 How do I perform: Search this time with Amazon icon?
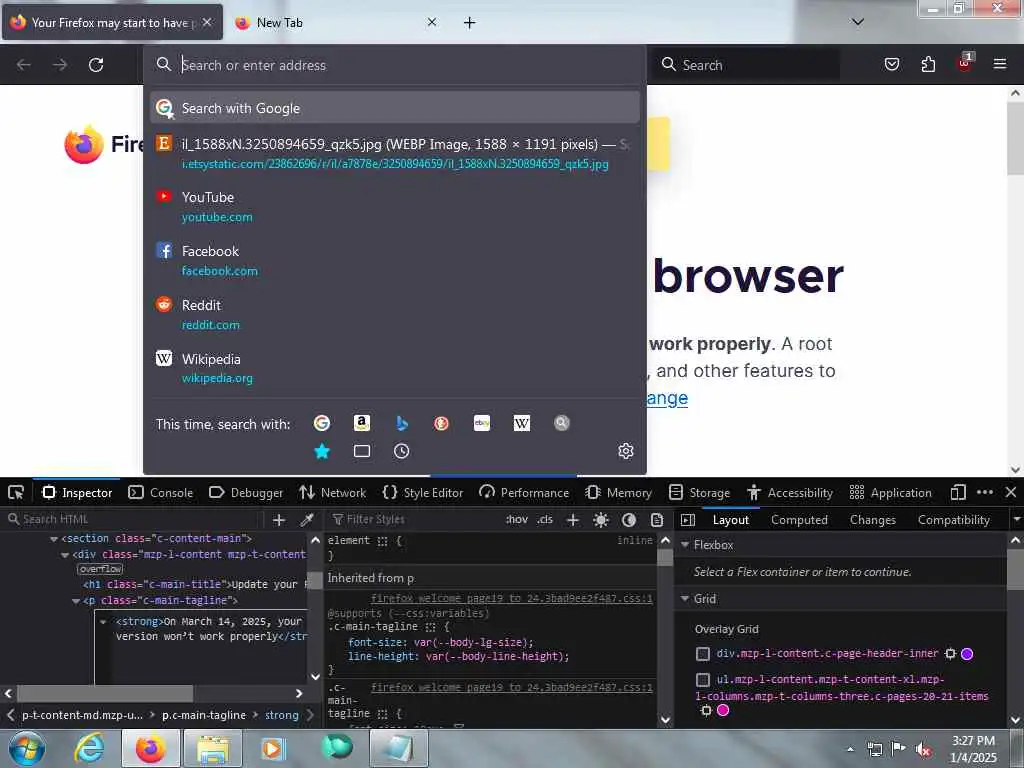(362, 423)
